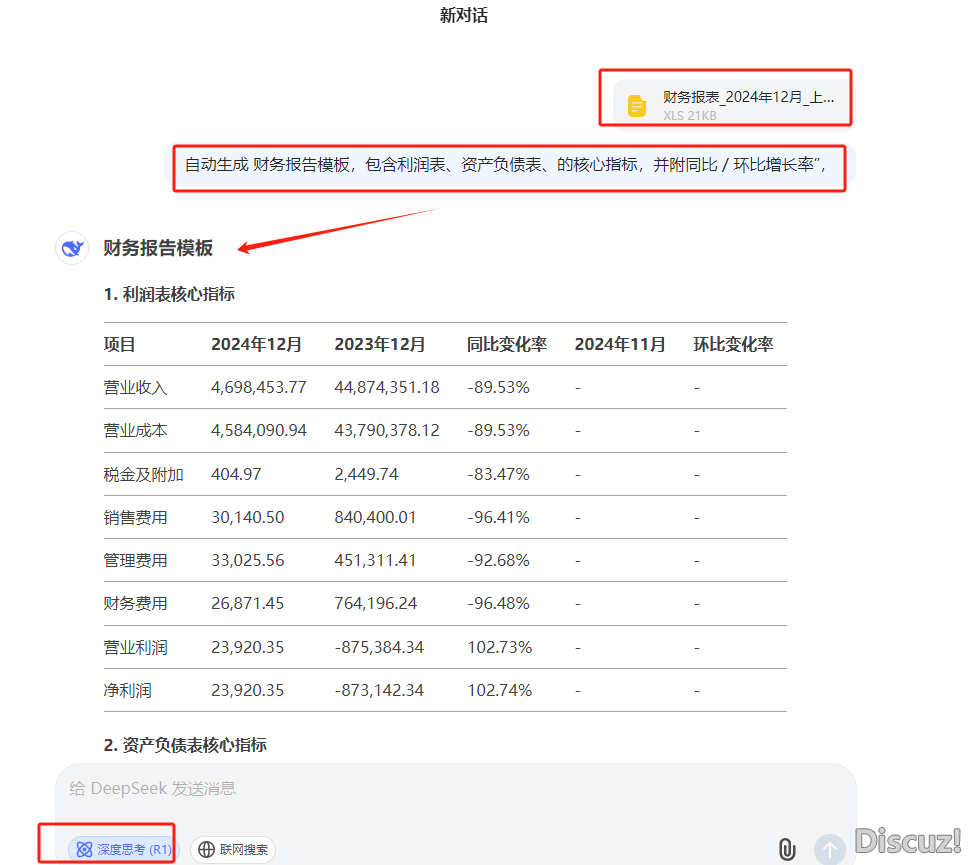Click the value 451,311.41
978x865 pixels.
(375, 560)
